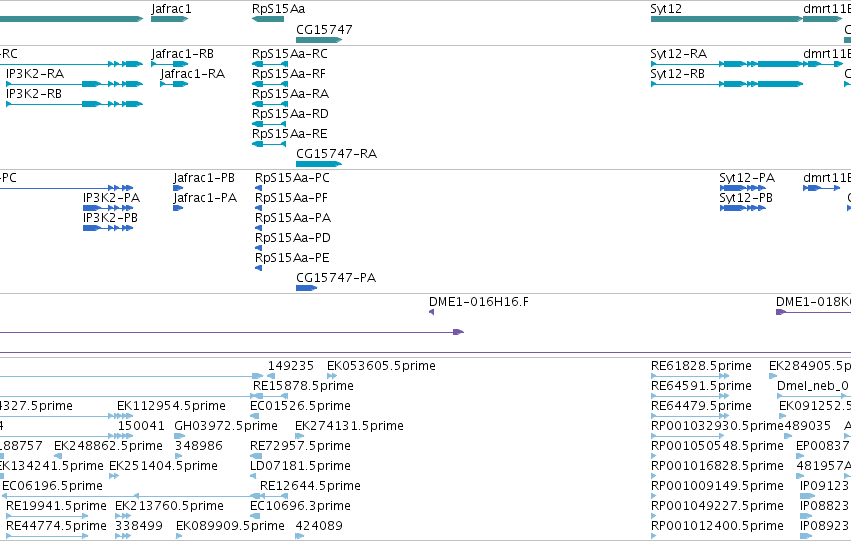The width and height of the screenshot is (851, 541).
Task: Select the Jafrac1-RA transcript label
Action: 193,74
